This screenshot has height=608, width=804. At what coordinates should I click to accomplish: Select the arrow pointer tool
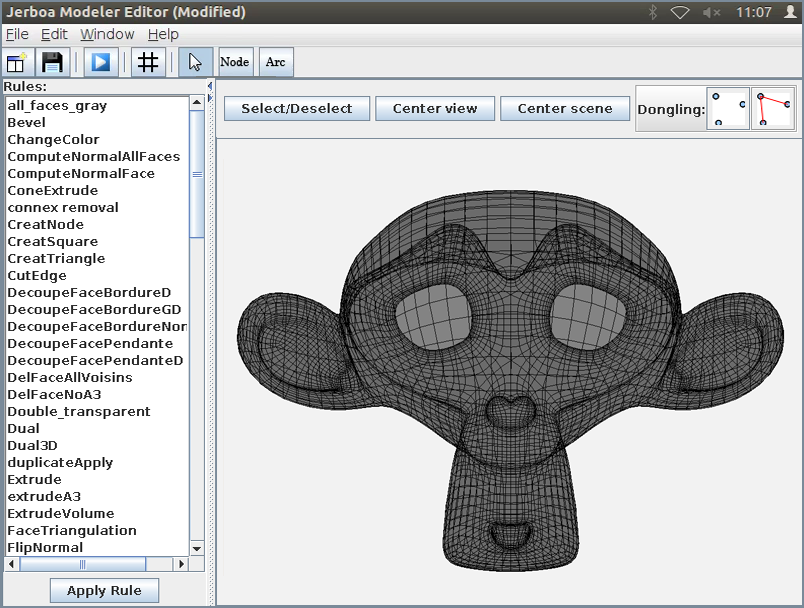click(195, 62)
